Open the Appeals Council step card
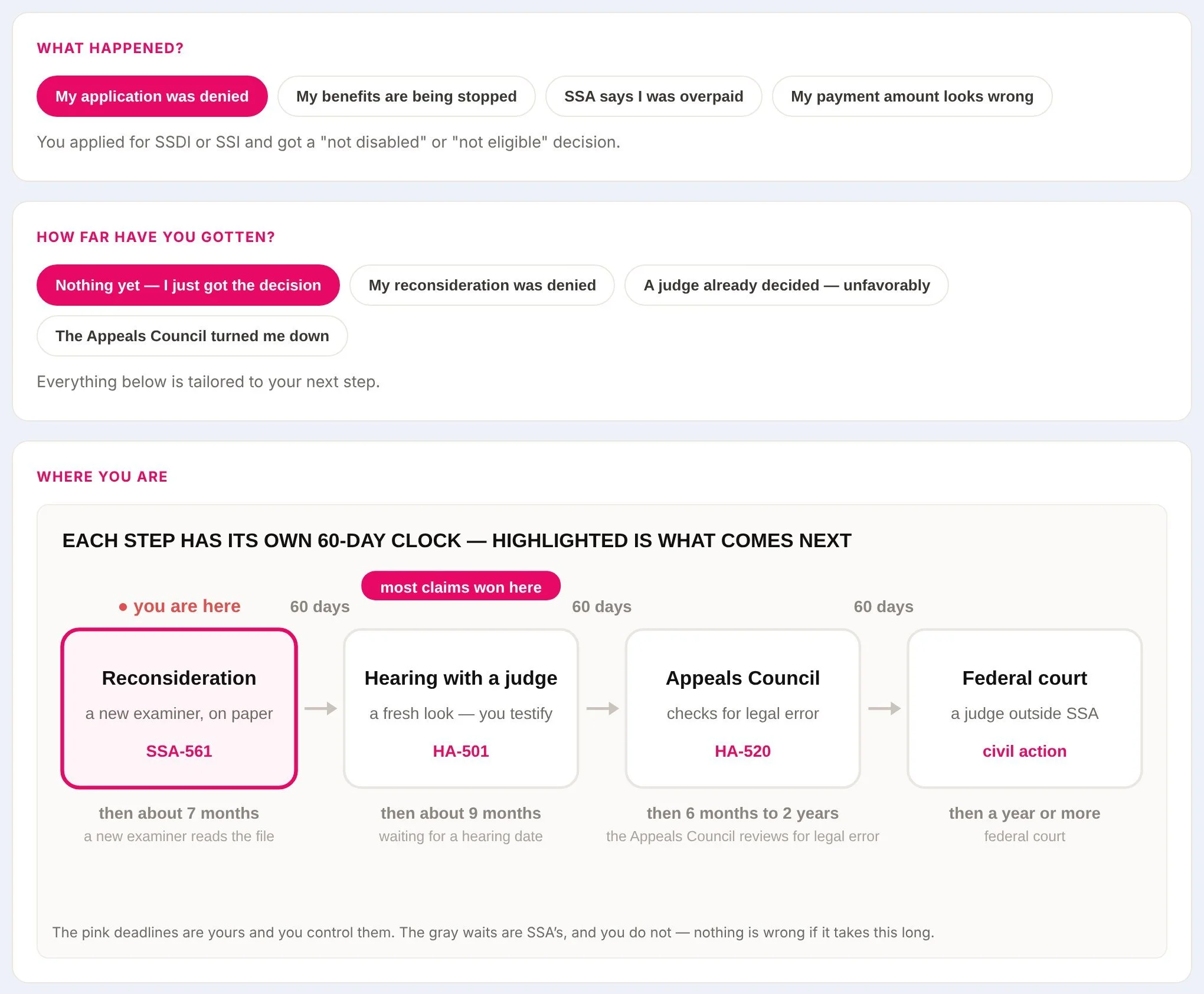Screen dimensions: 1204x994 coord(742,708)
